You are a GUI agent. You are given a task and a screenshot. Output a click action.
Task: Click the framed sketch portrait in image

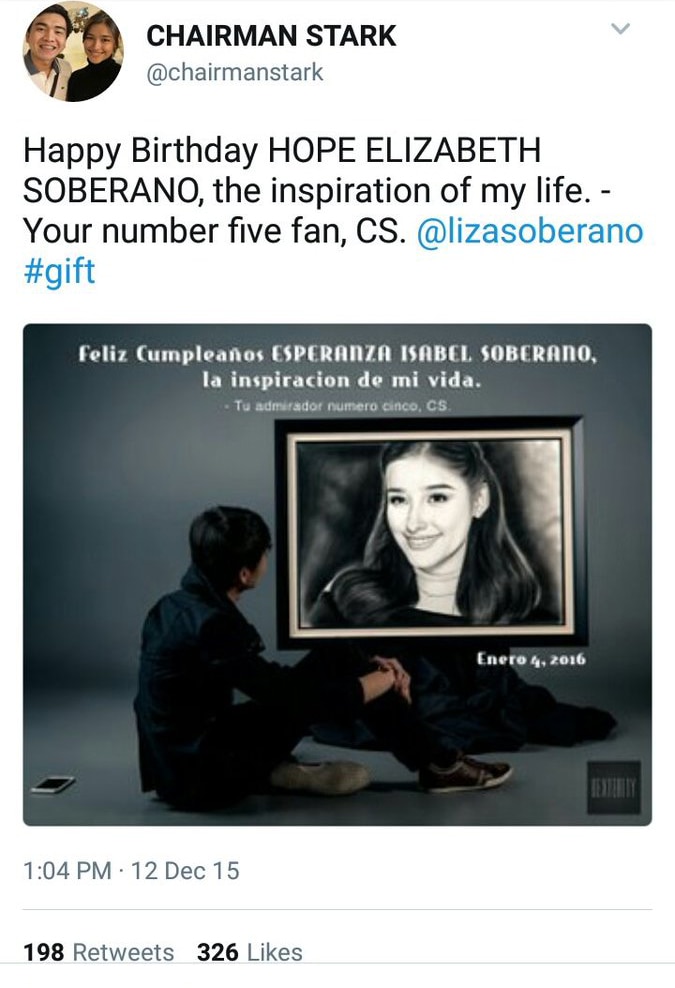(430, 533)
